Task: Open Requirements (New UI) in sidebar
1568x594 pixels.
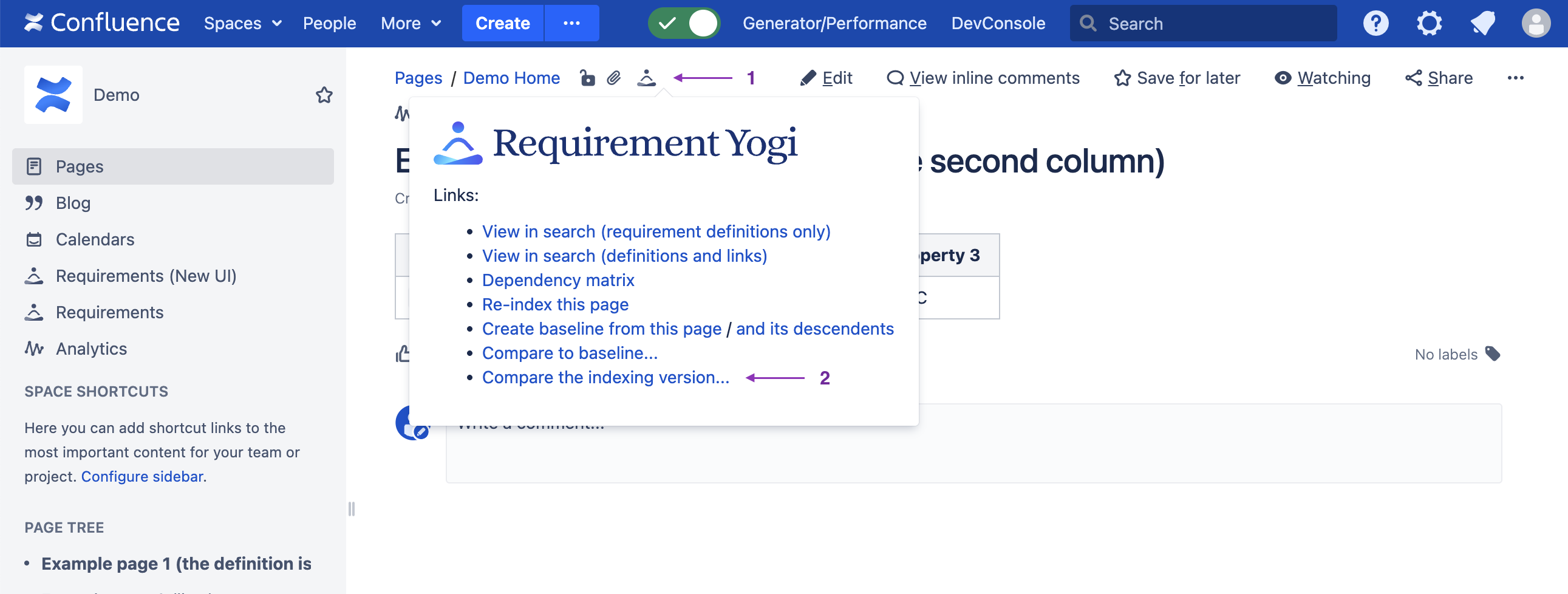Action: (146, 276)
